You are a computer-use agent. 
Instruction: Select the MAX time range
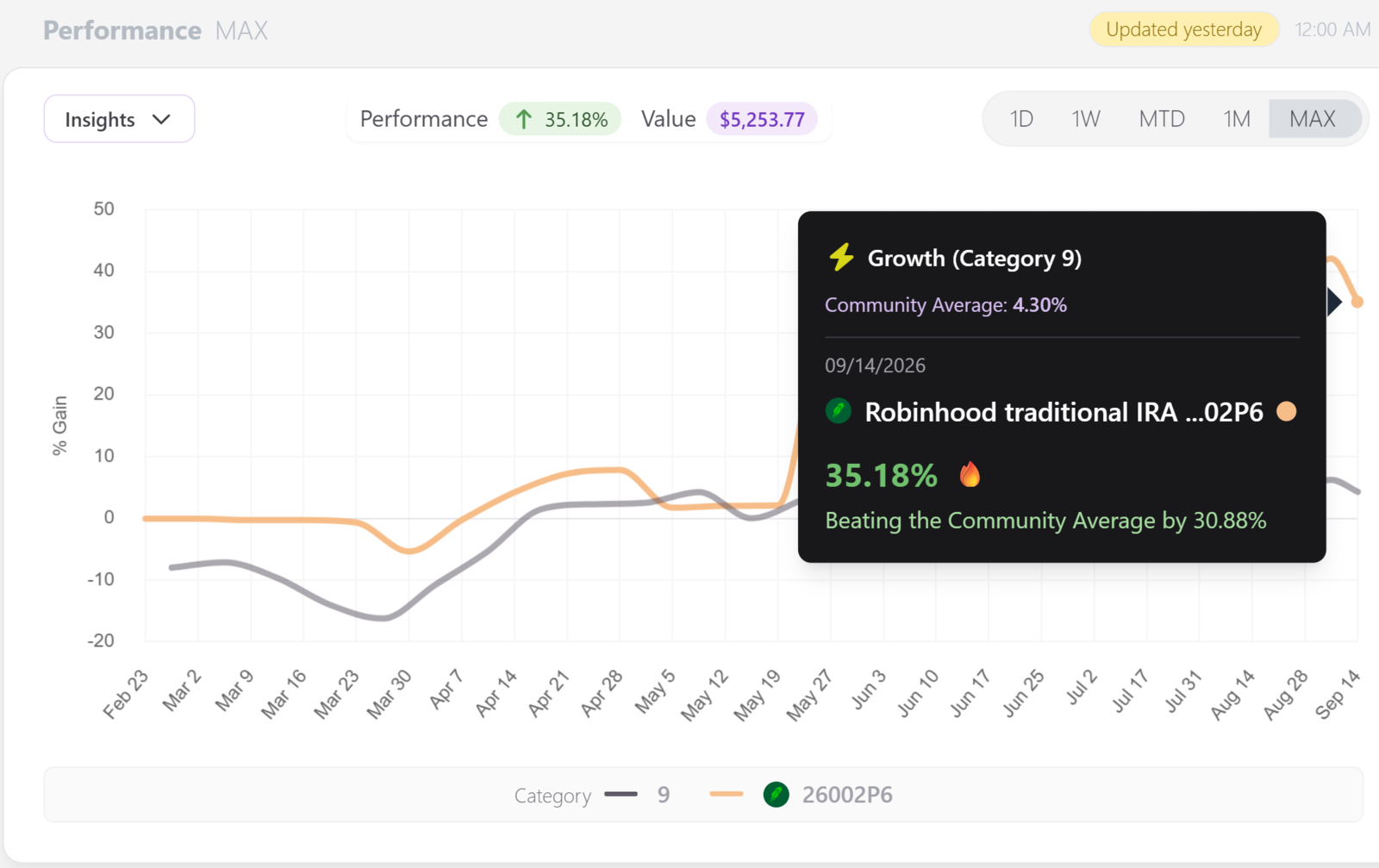pyautogui.click(x=1313, y=119)
